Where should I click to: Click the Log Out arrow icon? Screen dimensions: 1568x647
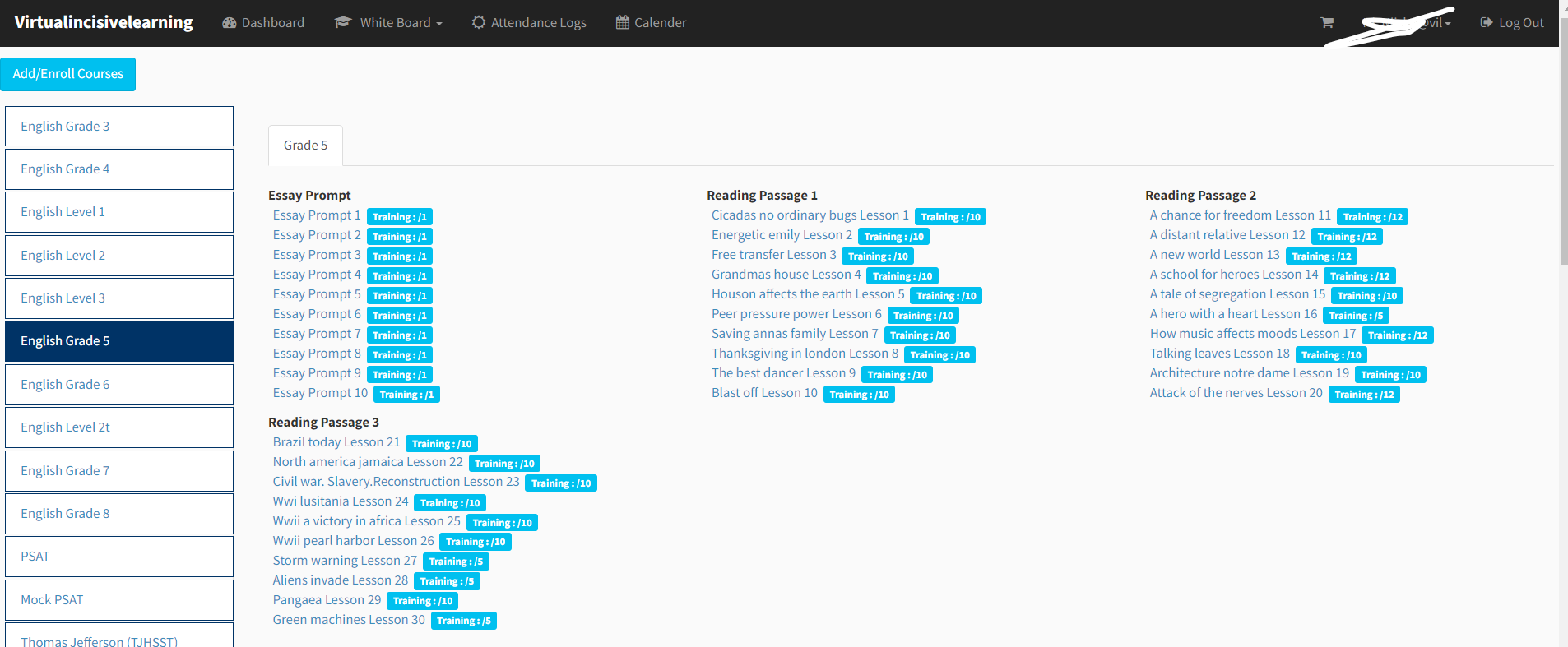coord(1486,23)
